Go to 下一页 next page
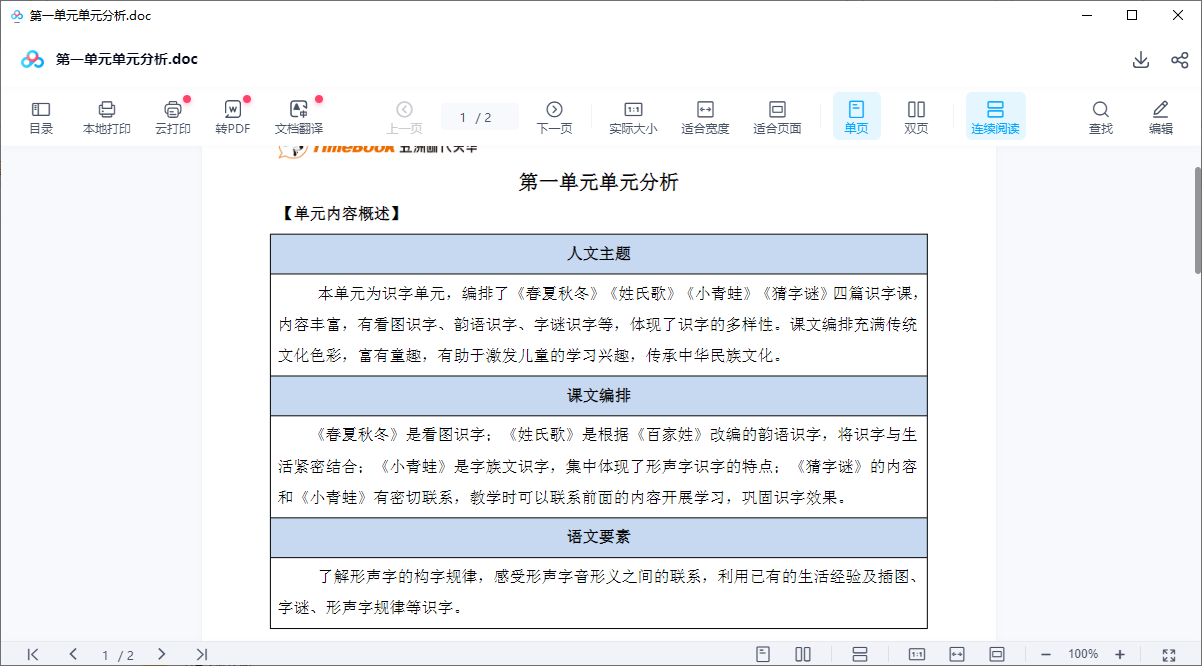This screenshot has width=1202, height=666. [x=554, y=116]
